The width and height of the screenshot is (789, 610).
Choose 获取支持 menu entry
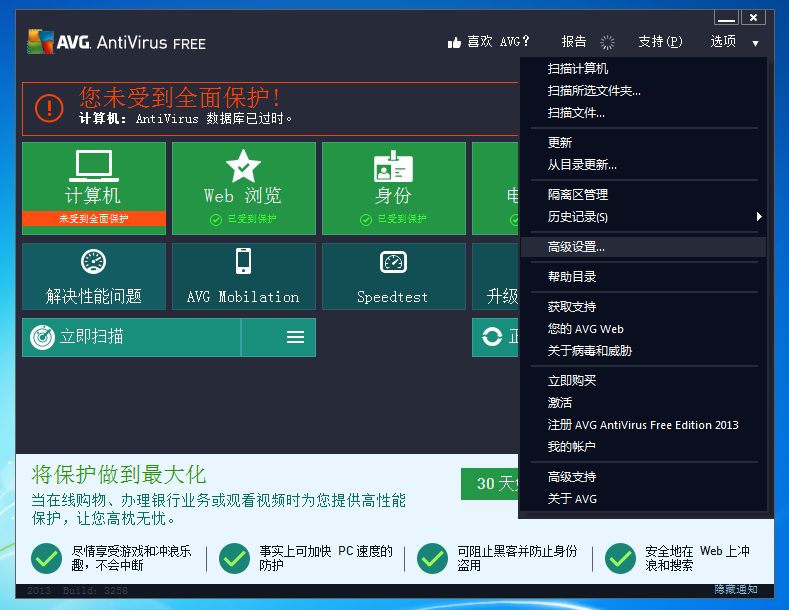(644, 307)
